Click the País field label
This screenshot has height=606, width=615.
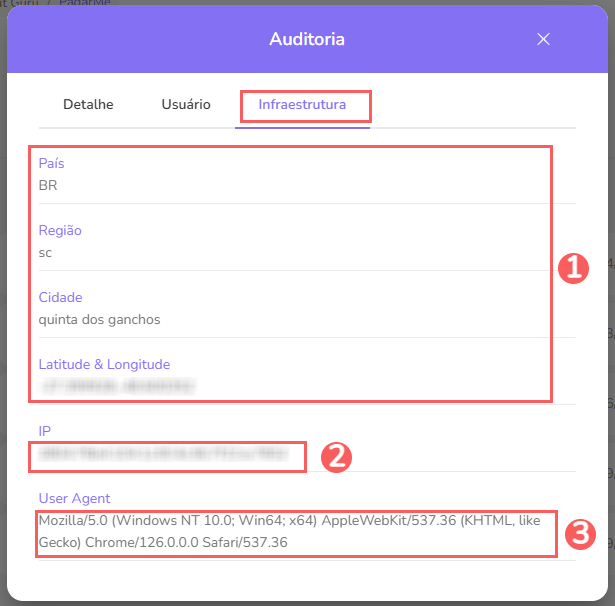pos(51,163)
